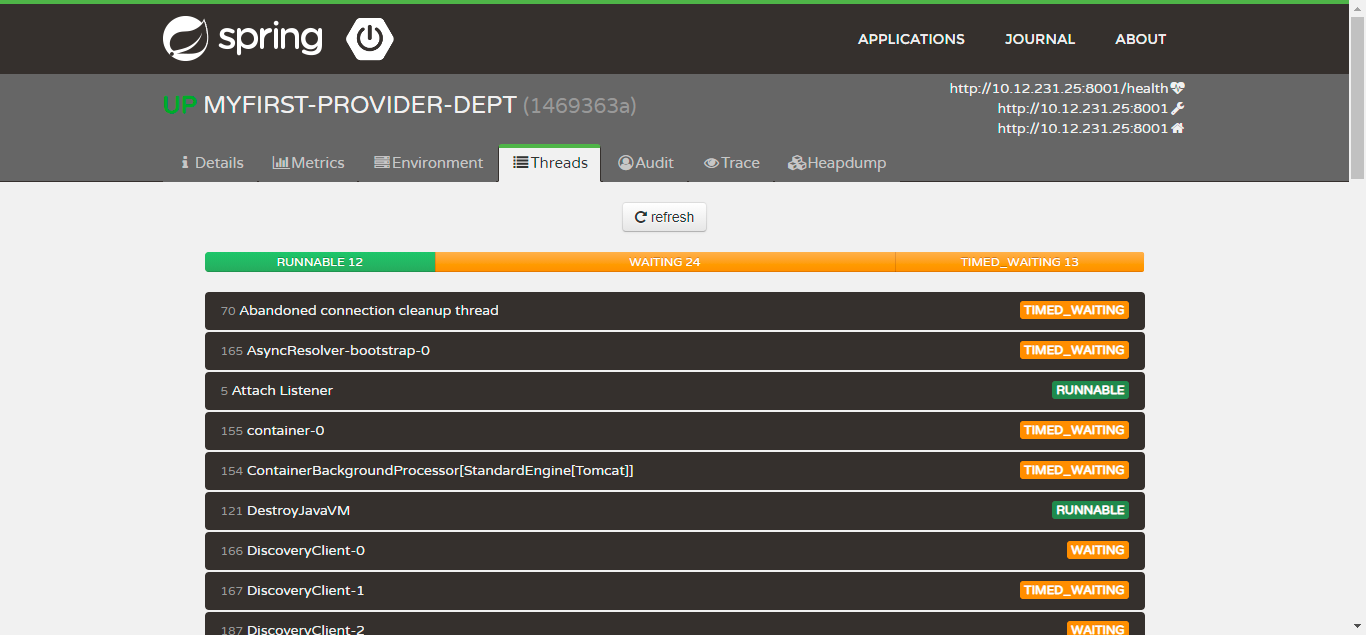The image size is (1366, 635).
Task: Open the Heapdump tab
Action: [x=837, y=163]
